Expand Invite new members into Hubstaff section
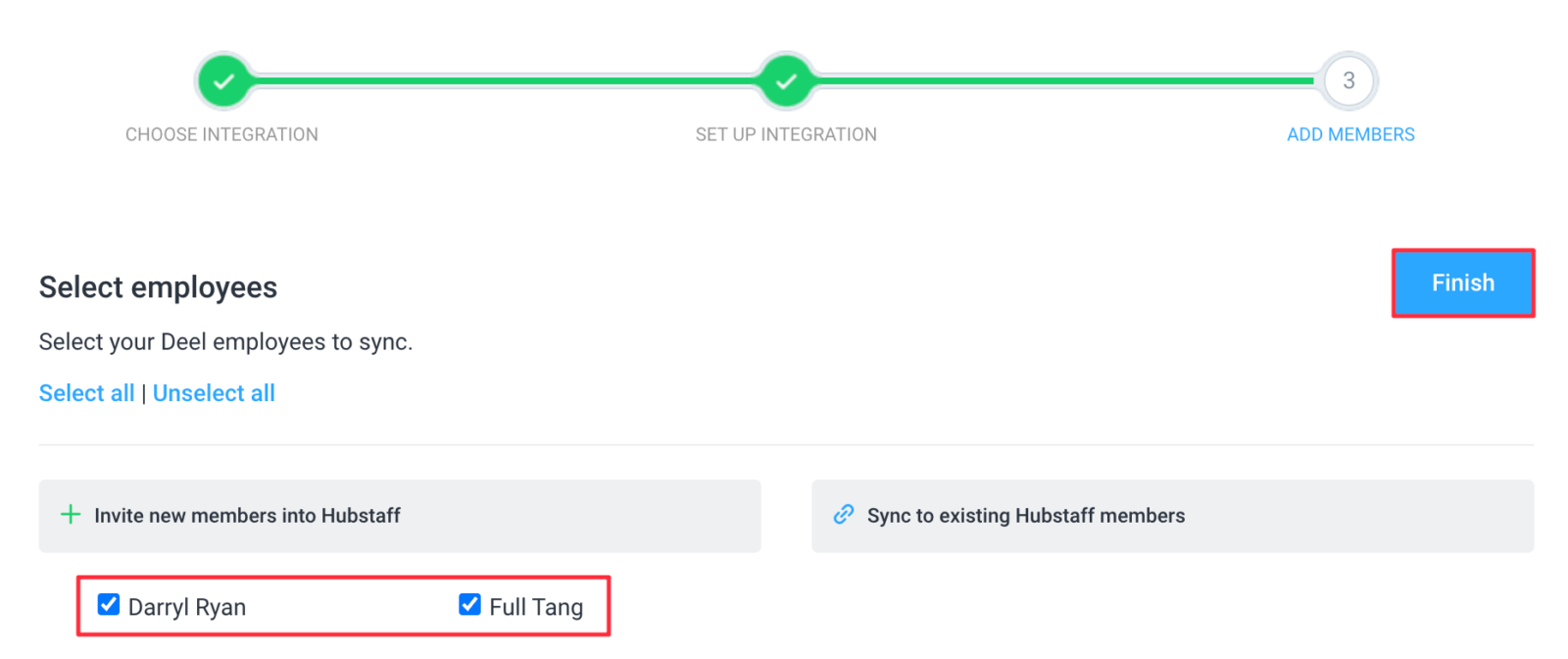Viewport: 1568px width, 659px height. [400, 516]
